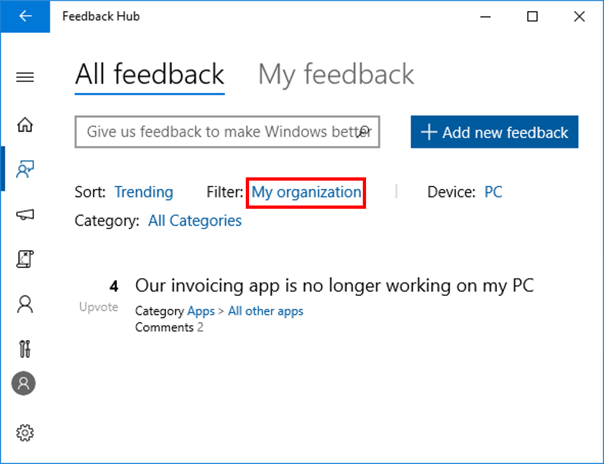Open the My organization filter dropdown

tap(306, 192)
